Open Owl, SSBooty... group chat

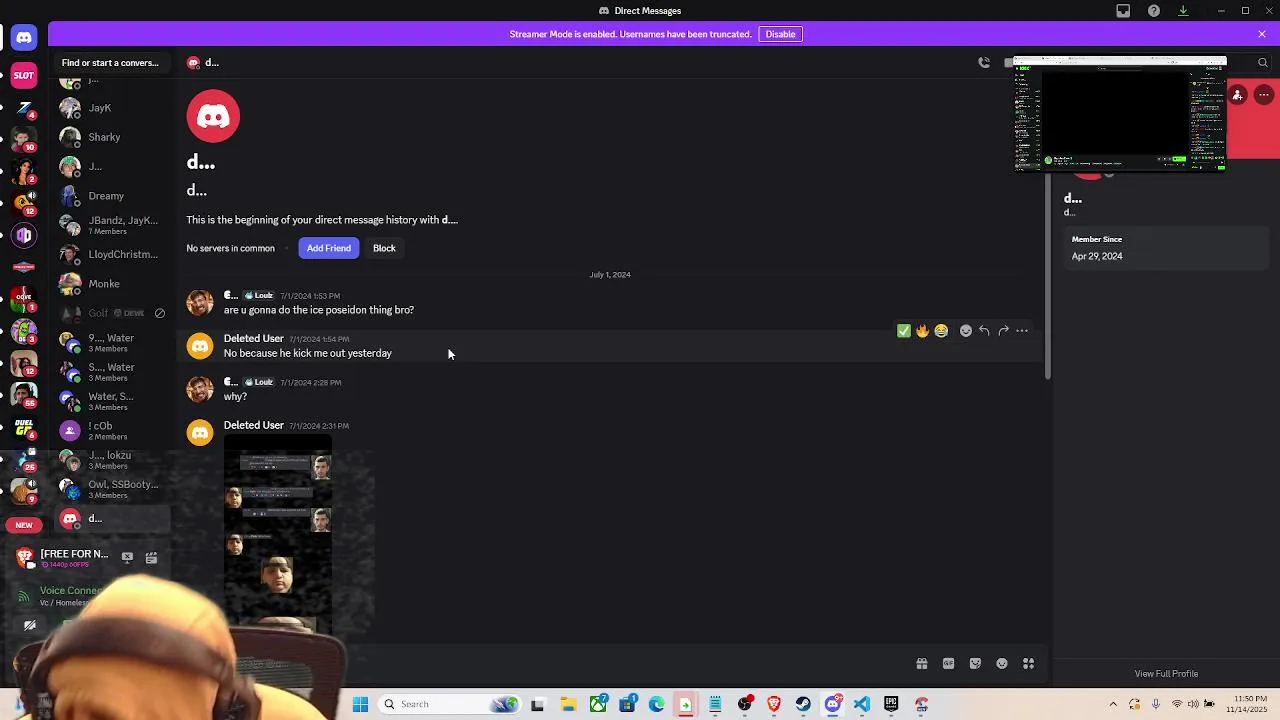(112, 489)
